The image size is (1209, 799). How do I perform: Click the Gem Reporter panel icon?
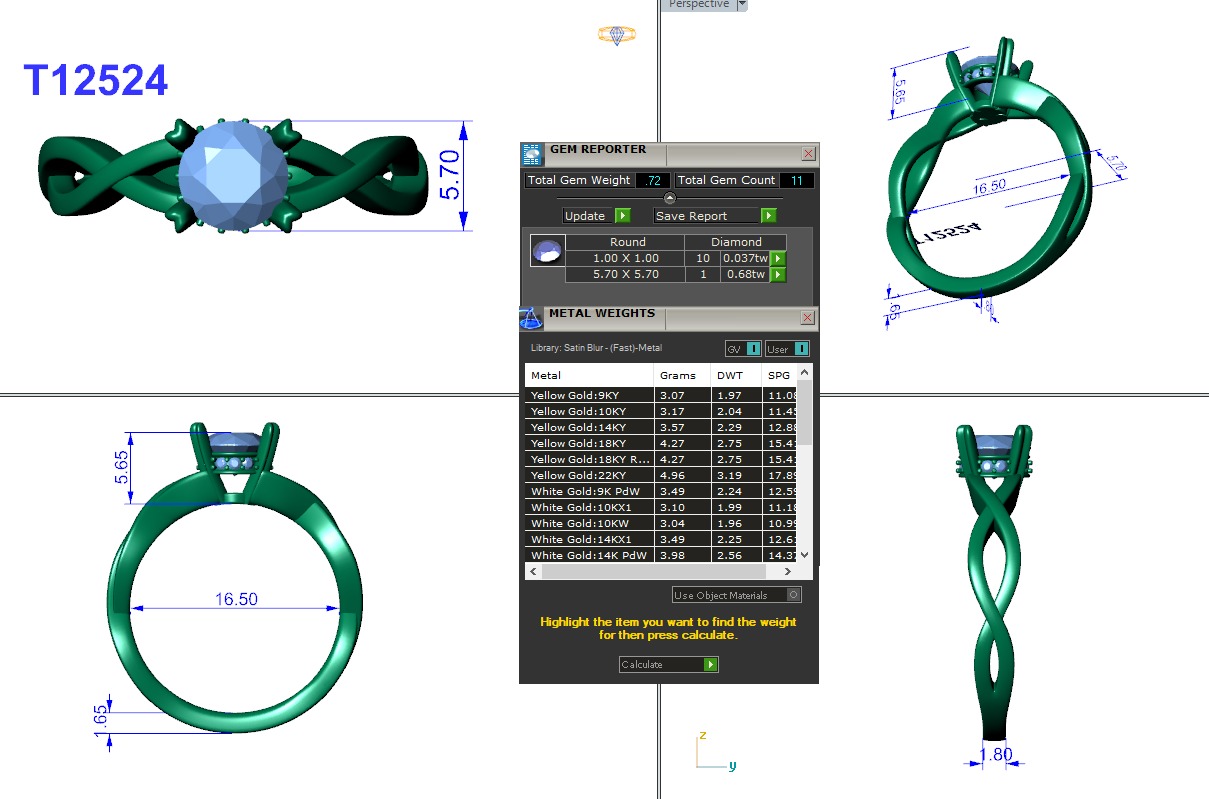(532, 153)
